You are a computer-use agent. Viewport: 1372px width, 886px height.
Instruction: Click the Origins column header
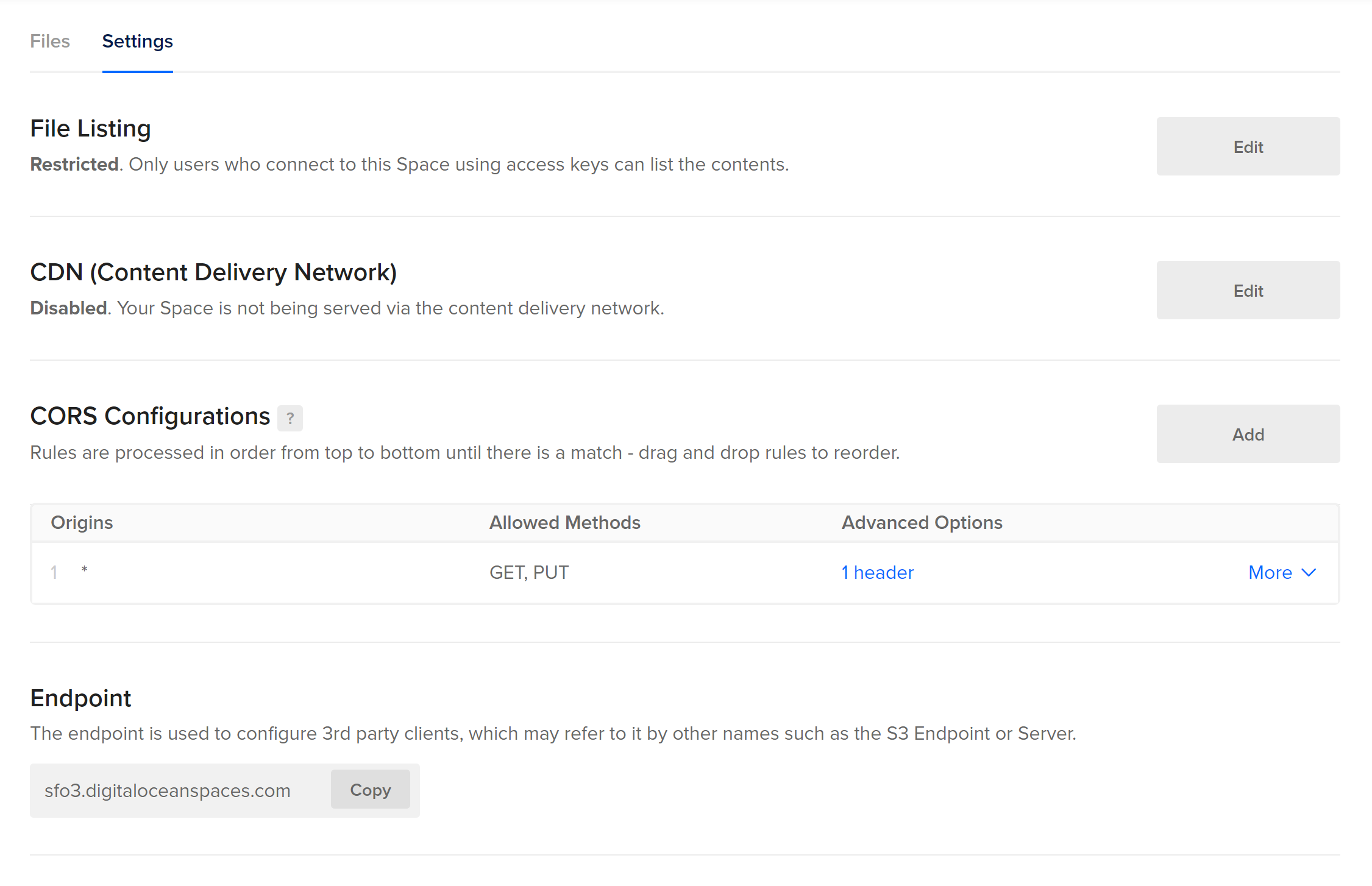pyautogui.click(x=82, y=522)
